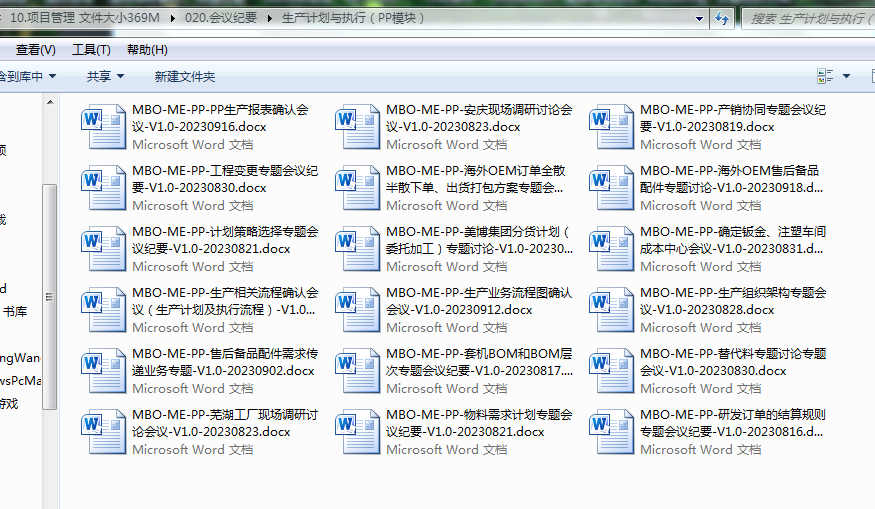This screenshot has width=875, height=509.
Task: Select the 产销协同专题会议纪要 document icon
Action: (x=611, y=127)
